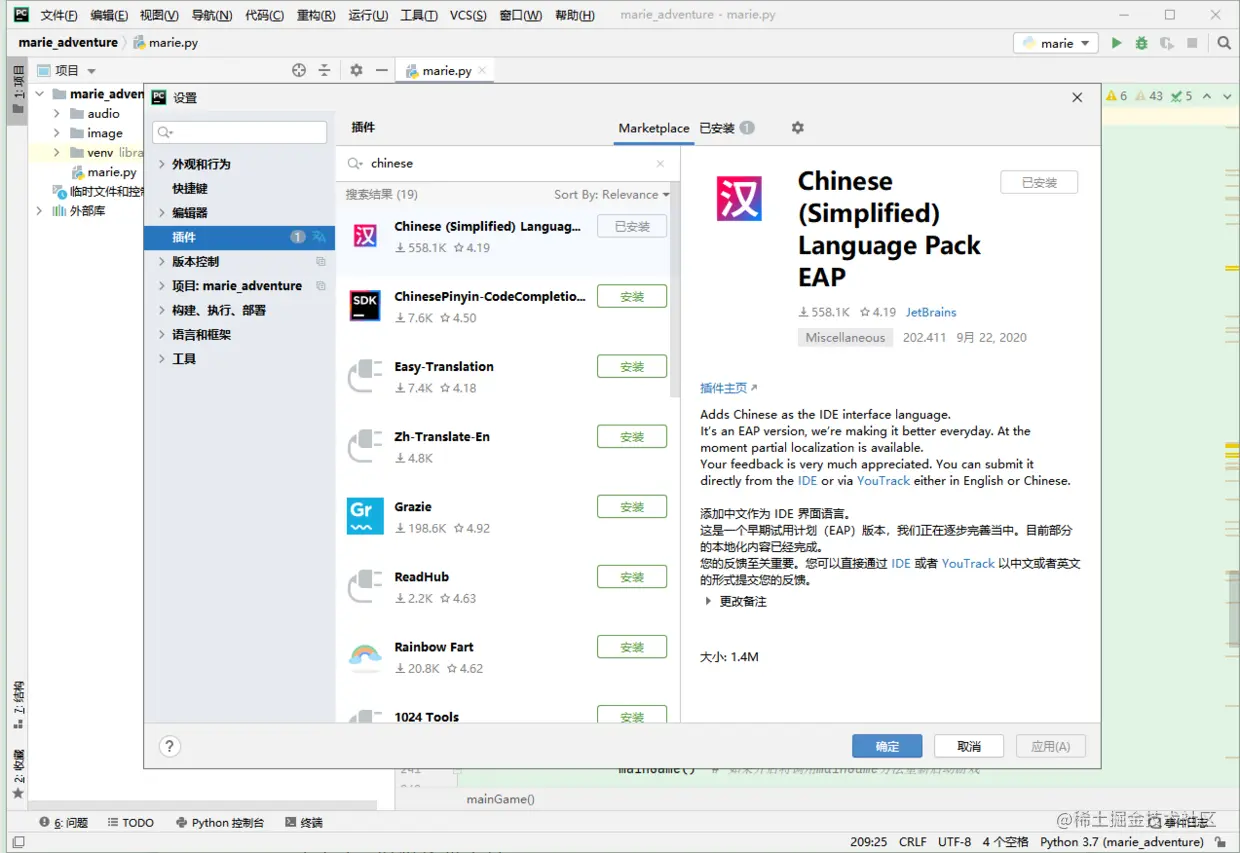The image size is (1240, 853).
Task: Open the JetBrains vendor link
Action: pyautogui.click(x=931, y=312)
